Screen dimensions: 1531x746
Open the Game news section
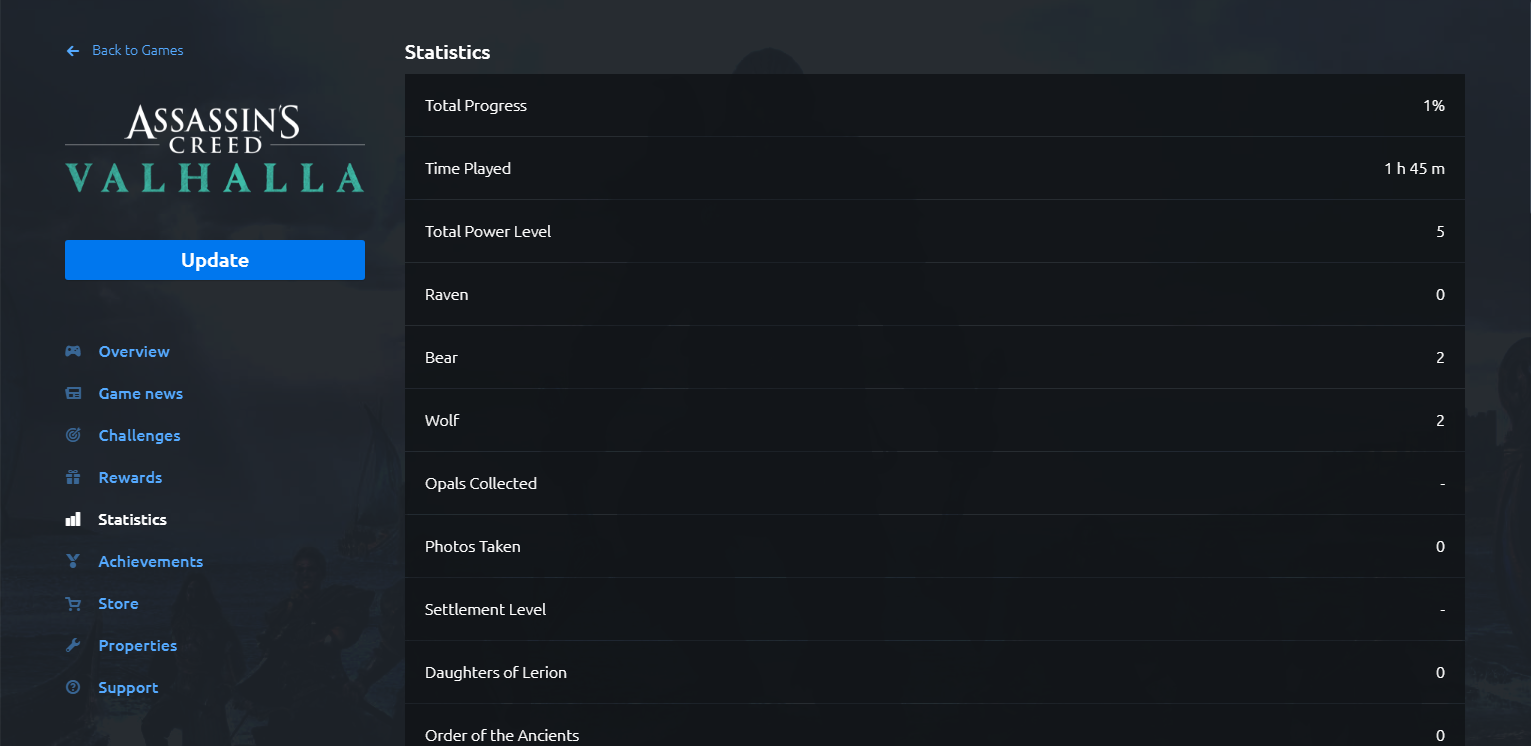coord(140,393)
